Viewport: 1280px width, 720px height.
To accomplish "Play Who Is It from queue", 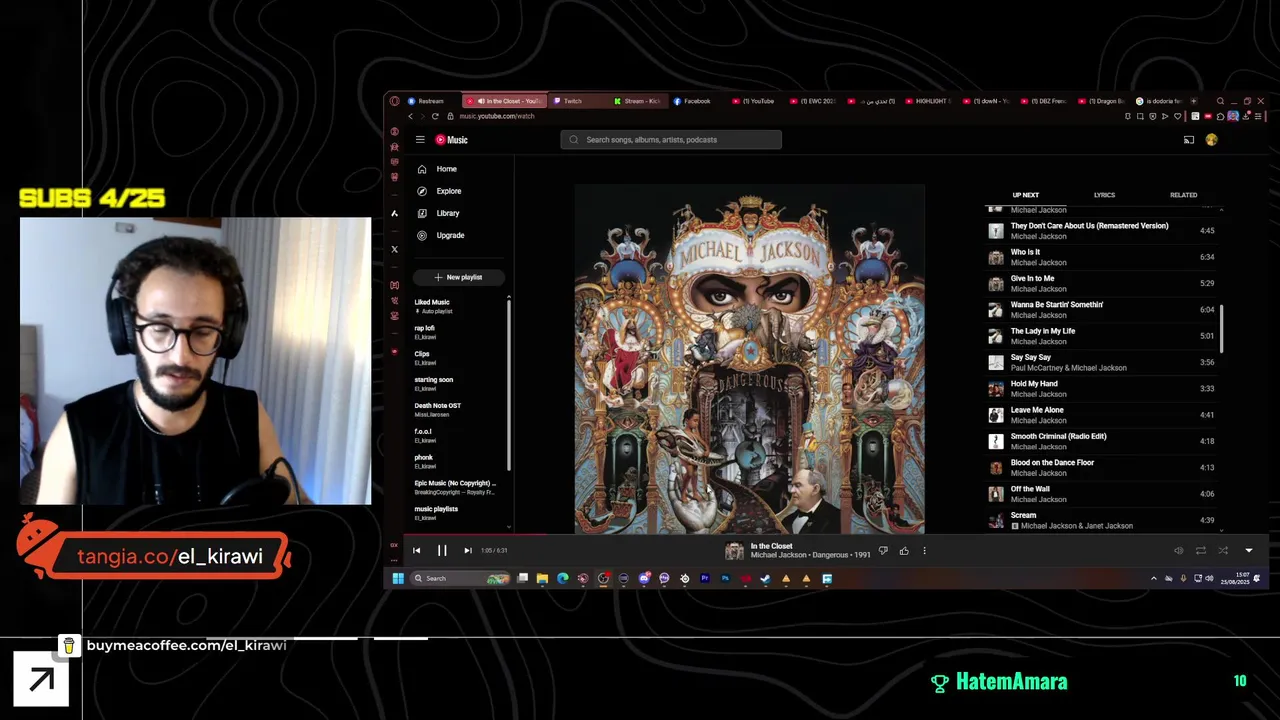I will tap(1100, 257).
